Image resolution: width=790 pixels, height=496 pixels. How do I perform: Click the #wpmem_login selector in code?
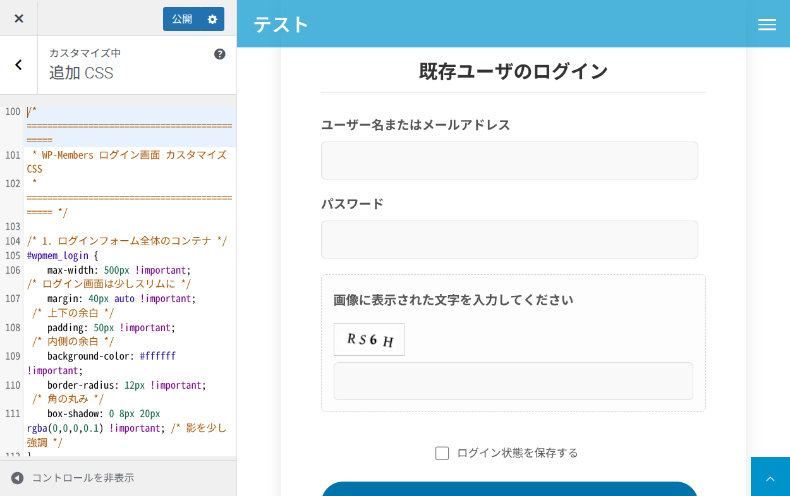(x=57, y=256)
